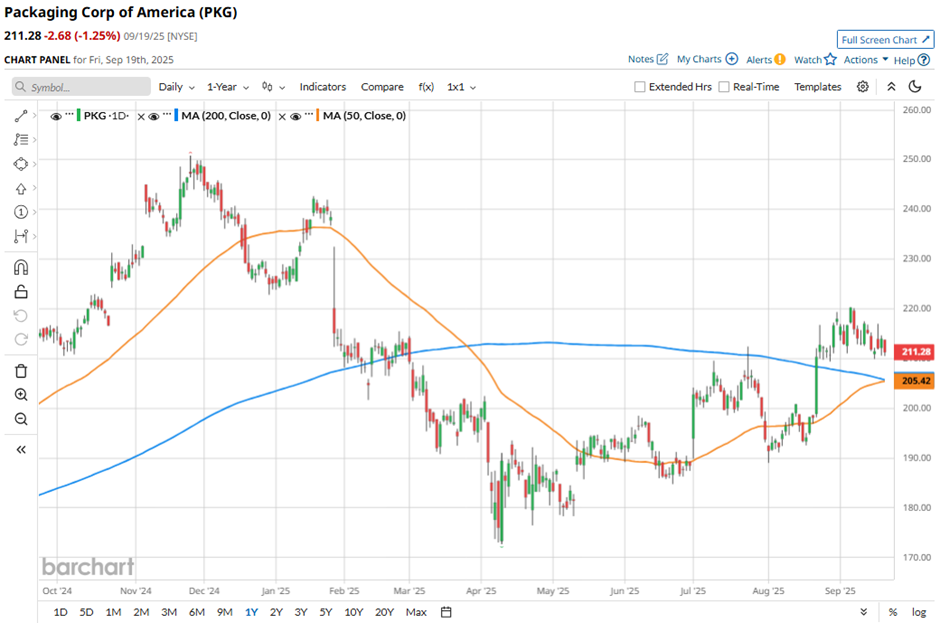The height and width of the screenshot is (623, 940).
Task: Open the Actions dropdown menu
Action: coord(865,60)
